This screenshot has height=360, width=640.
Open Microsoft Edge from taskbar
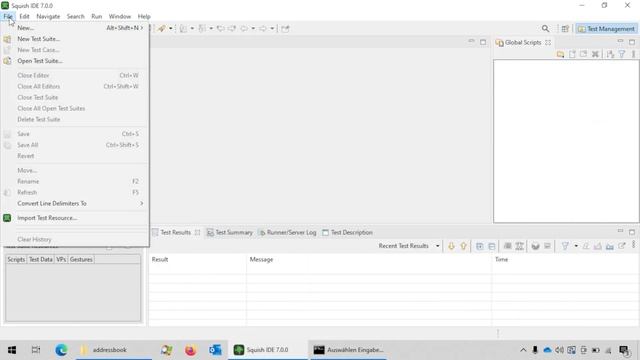tap(61, 350)
